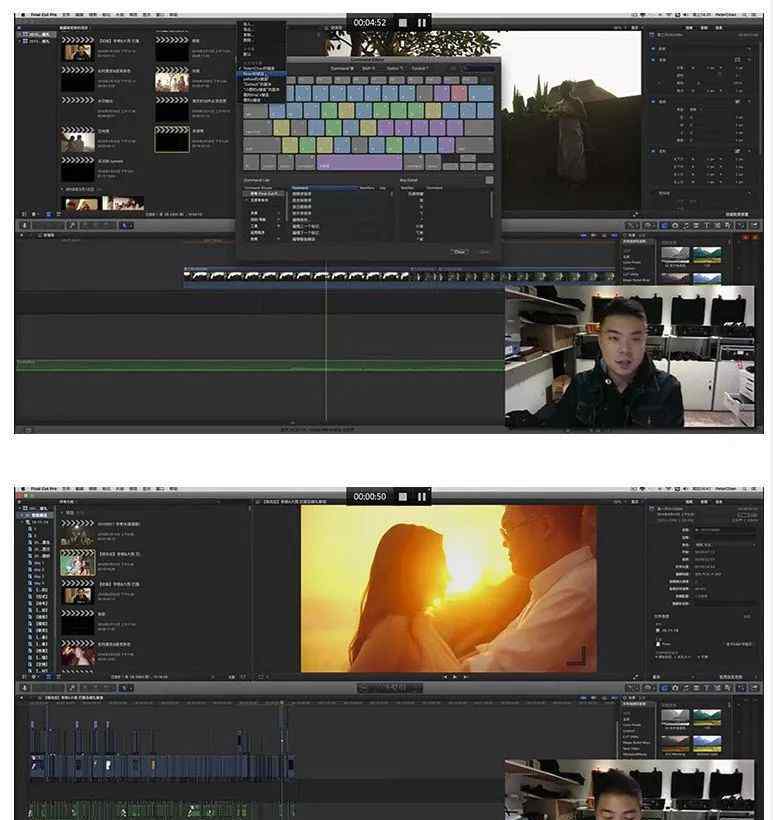Screen dimensions: 773x820
Task: Pick green mountain effect thumbnail, 00:04:52 window
Action: (707, 254)
